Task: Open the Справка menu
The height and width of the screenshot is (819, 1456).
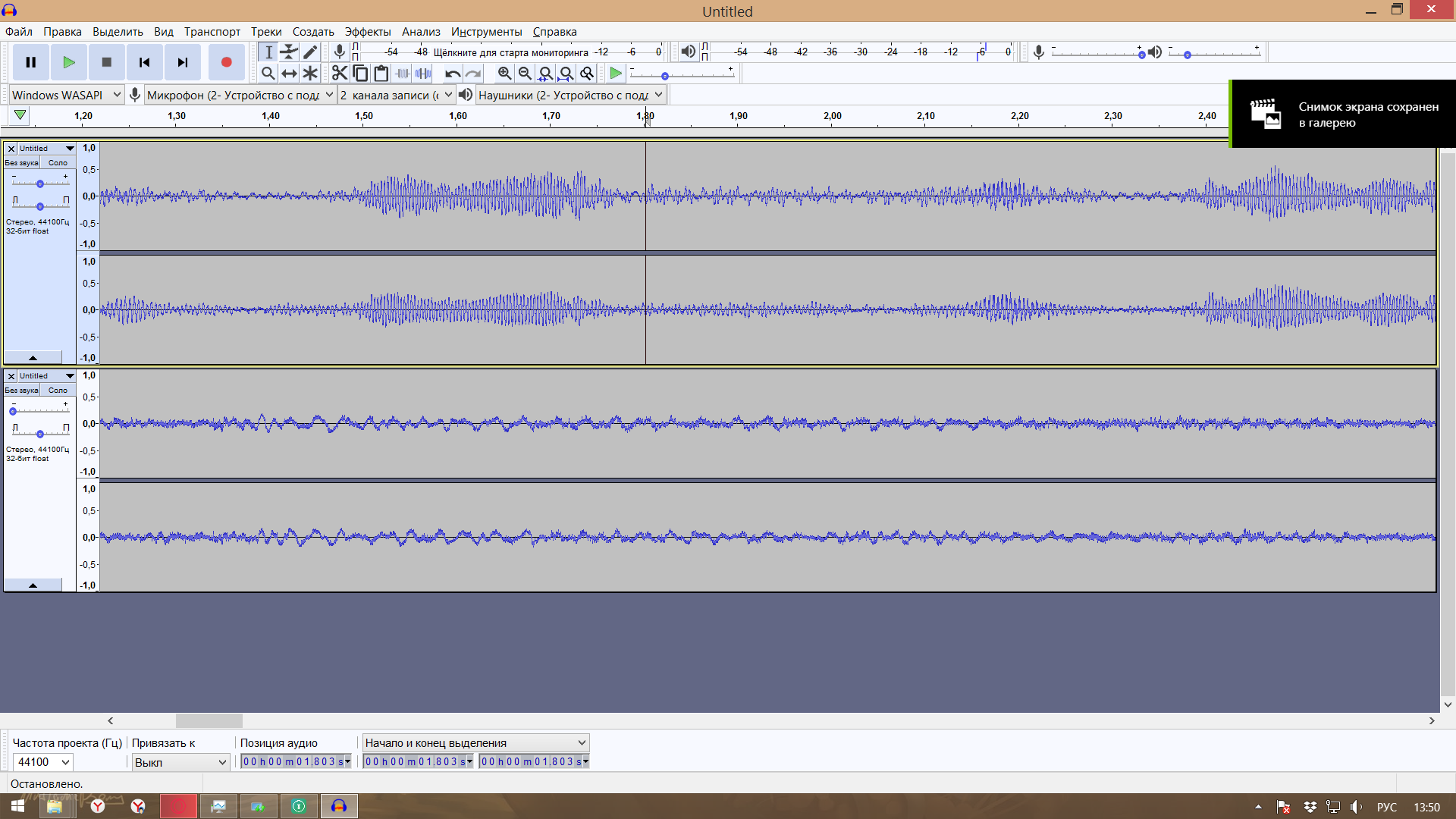Action: pyautogui.click(x=554, y=32)
